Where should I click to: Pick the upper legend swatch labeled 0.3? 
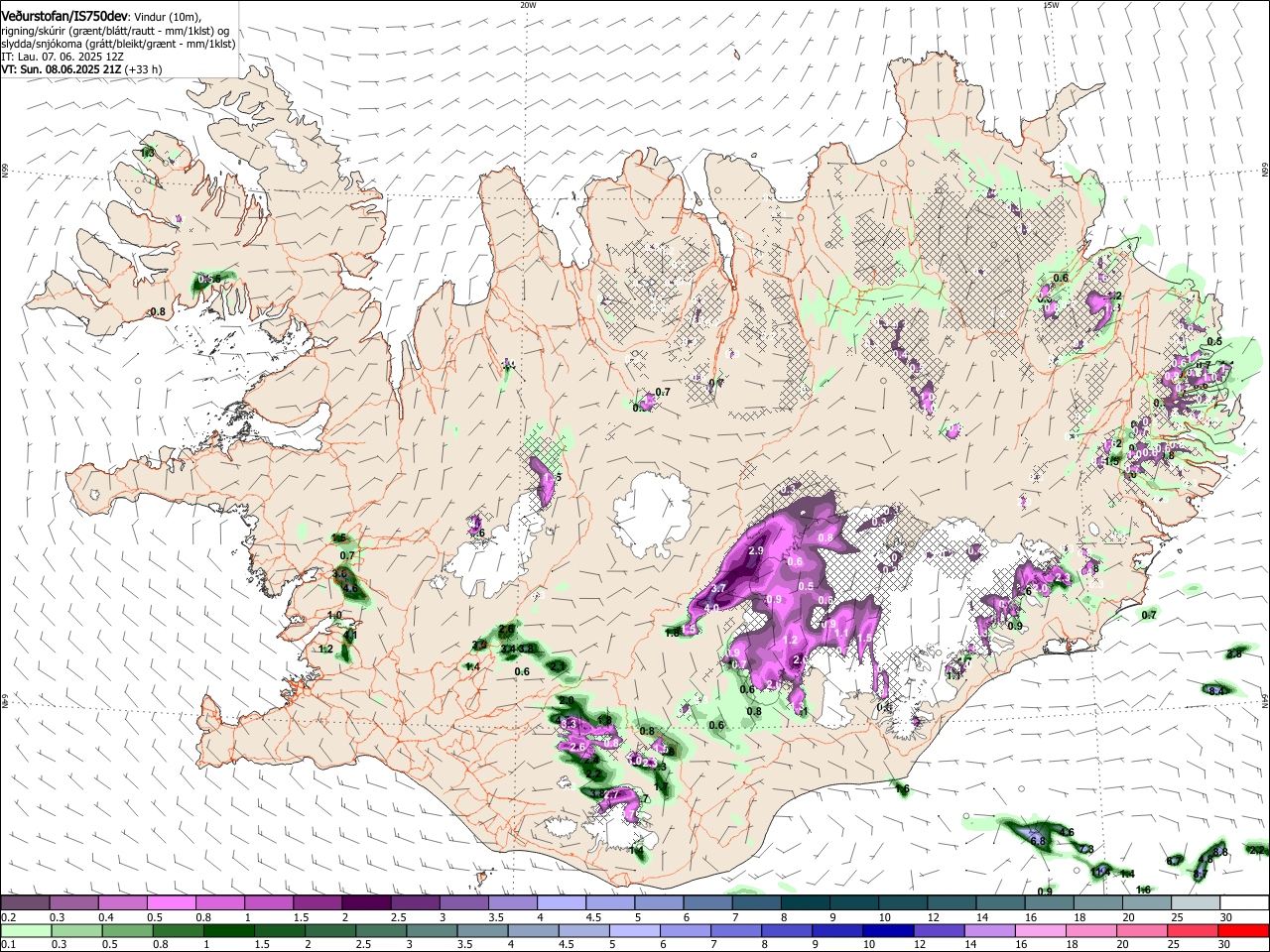(x=73, y=903)
